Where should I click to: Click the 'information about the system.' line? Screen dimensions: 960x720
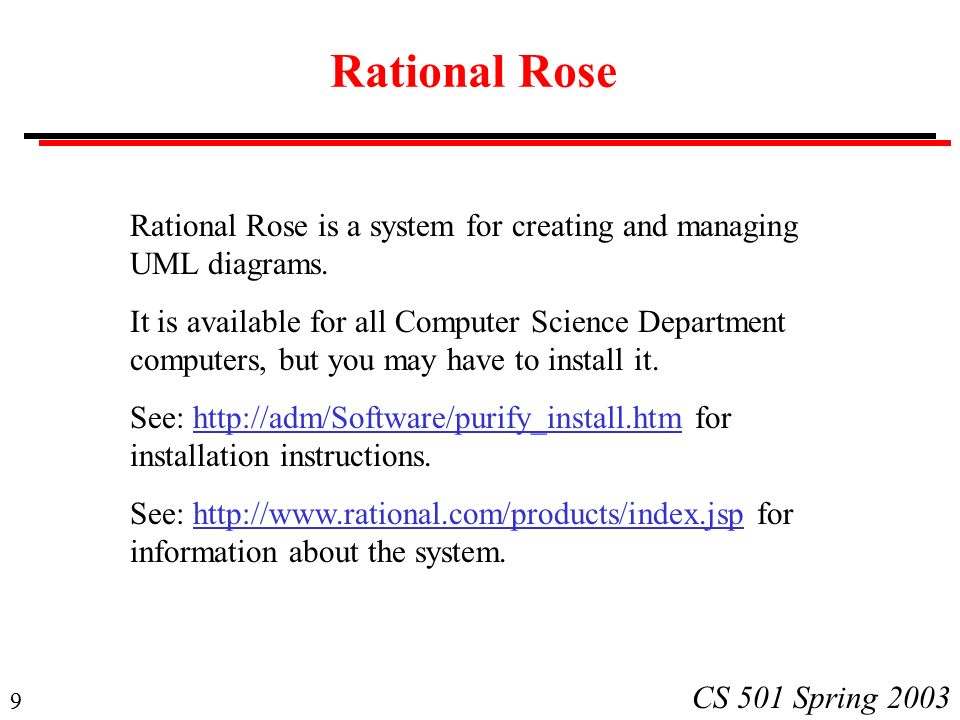[318, 553]
